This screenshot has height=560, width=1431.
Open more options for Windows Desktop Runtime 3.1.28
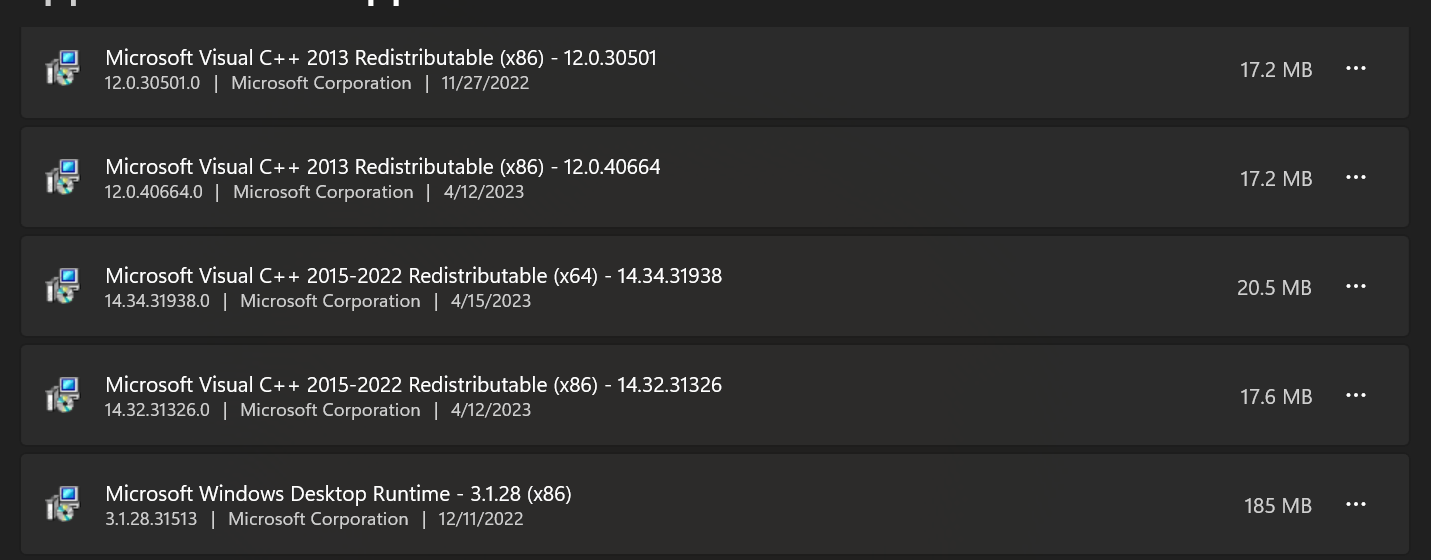coord(1356,505)
